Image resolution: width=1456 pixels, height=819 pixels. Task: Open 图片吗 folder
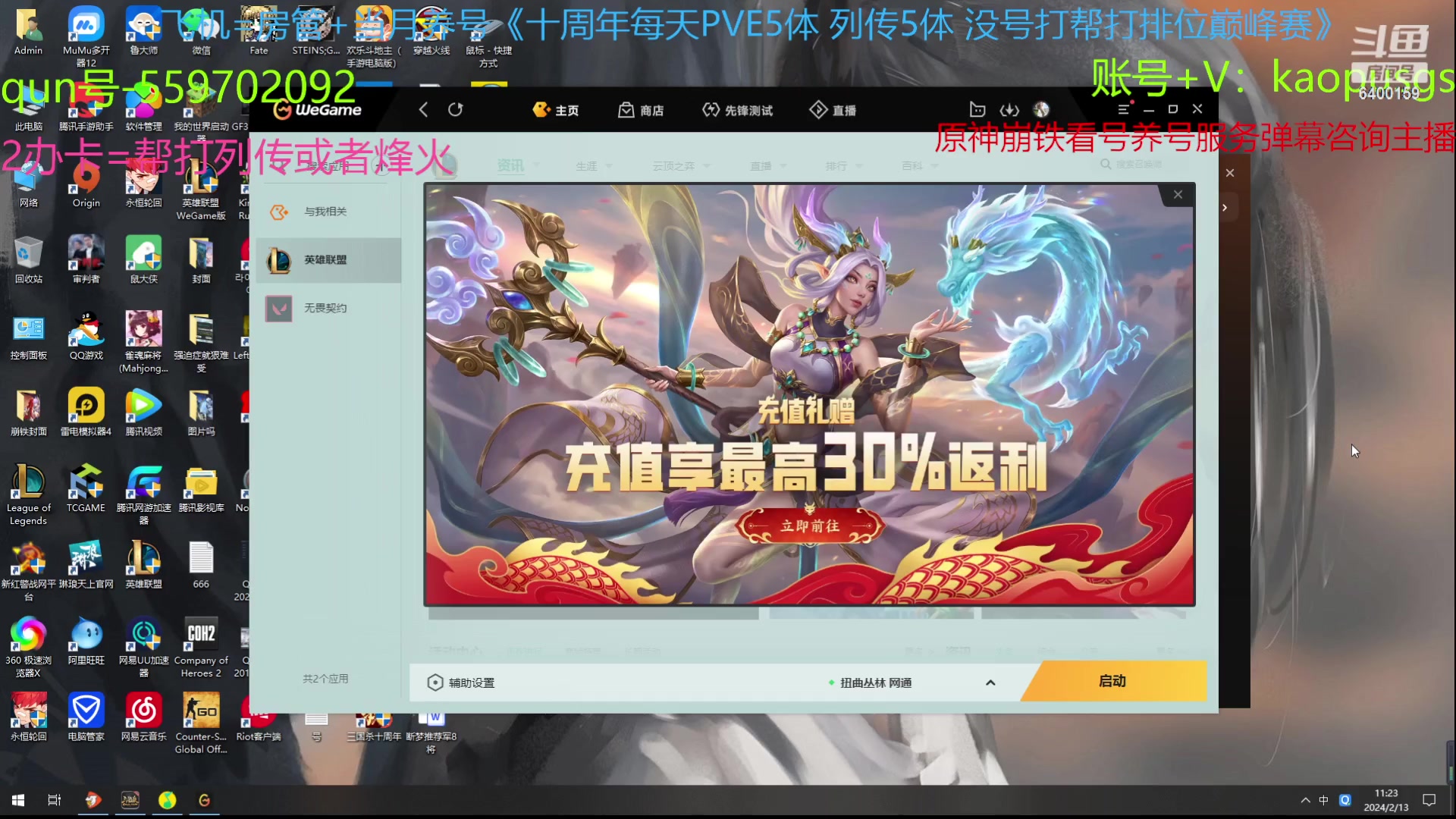201,413
